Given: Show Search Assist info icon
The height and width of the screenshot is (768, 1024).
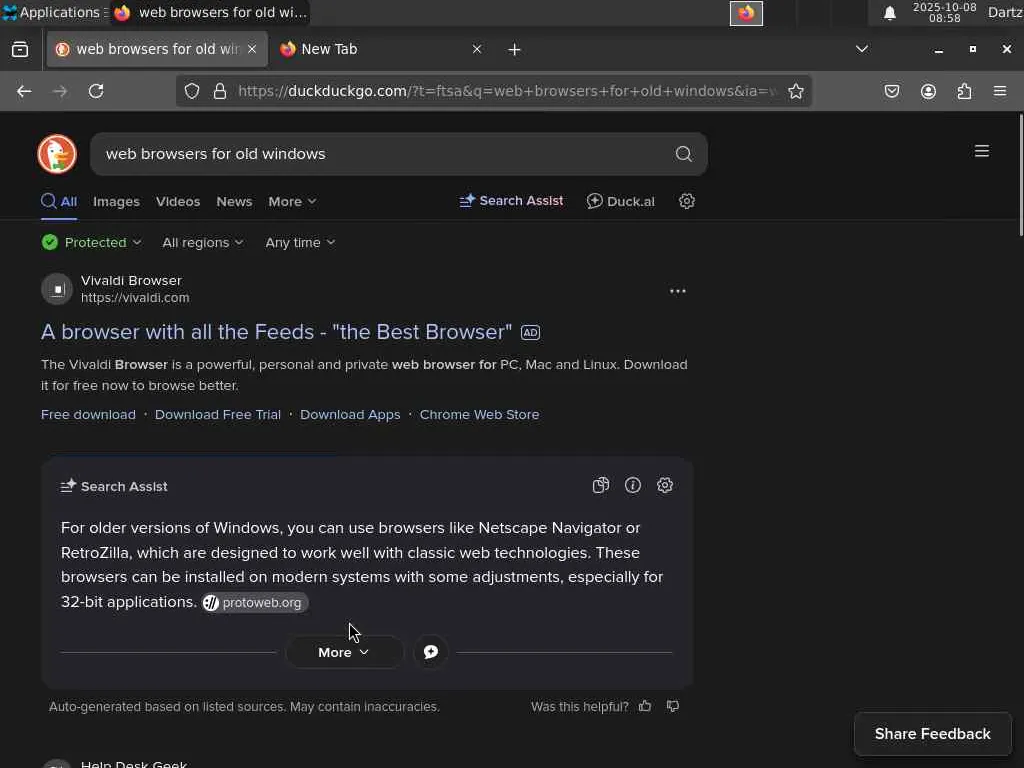Looking at the screenshot, I should (633, 485).
